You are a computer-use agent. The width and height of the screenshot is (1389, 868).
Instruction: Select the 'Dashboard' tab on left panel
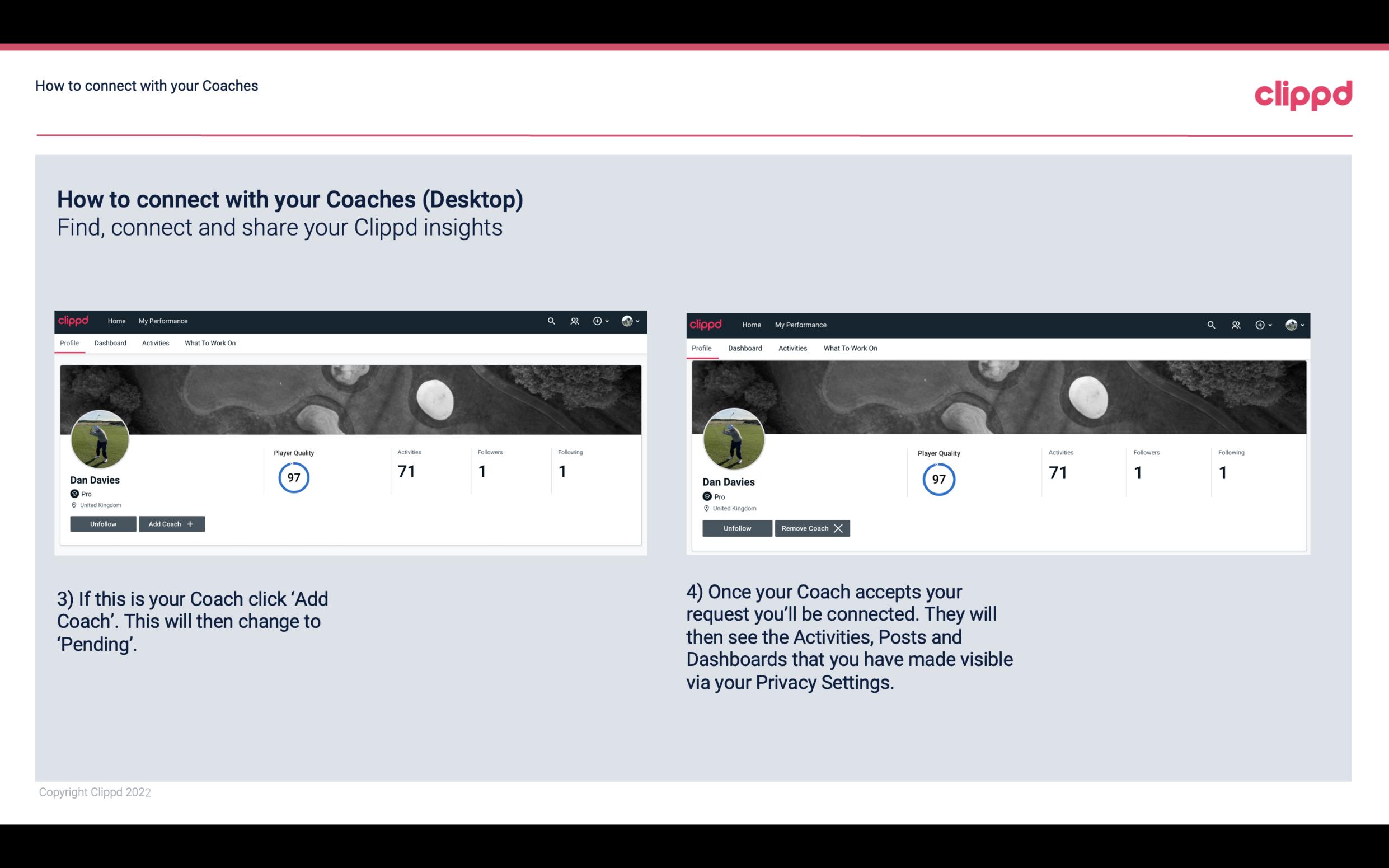point(110,343)
